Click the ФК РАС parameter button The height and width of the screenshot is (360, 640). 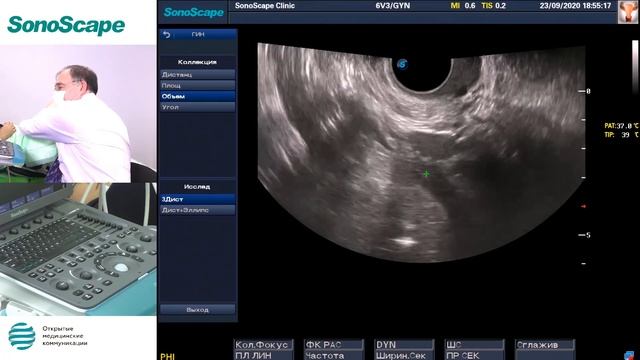coord(334,345)
